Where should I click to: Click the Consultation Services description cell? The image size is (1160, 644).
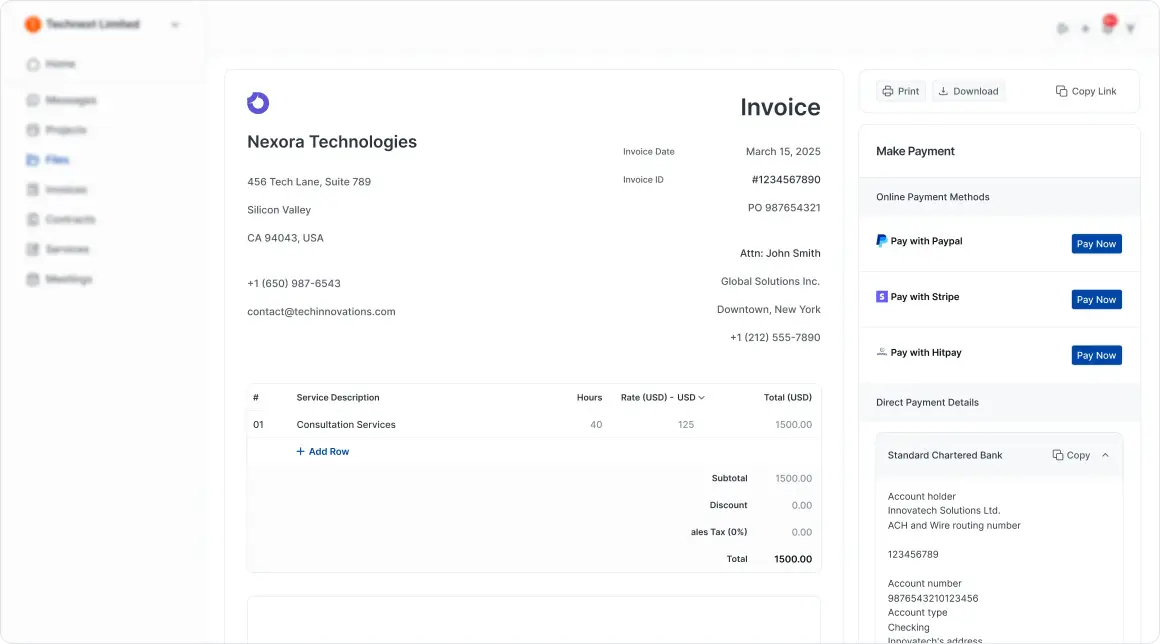(345, 424)
